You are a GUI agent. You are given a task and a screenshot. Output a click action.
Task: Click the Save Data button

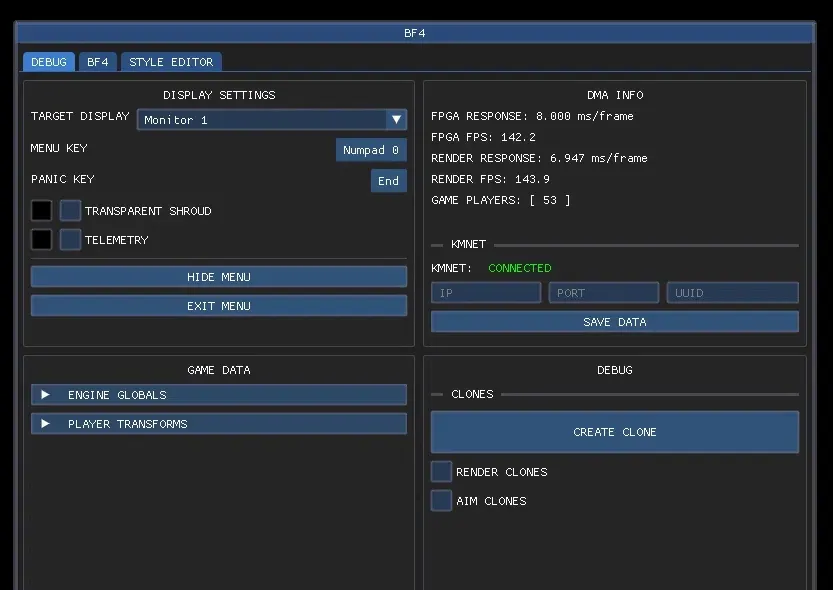pyautogui.click(x=614, y=322)
